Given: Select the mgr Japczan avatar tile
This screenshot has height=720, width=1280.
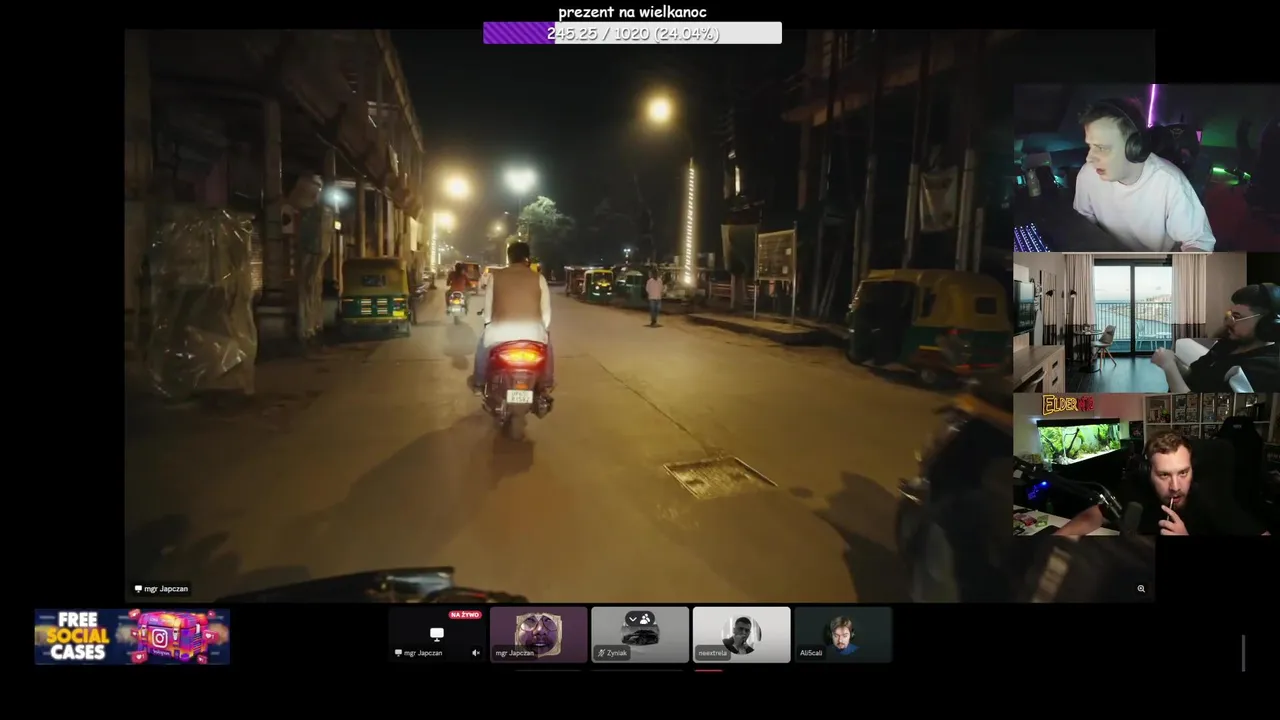Looking at the screenshot, I should (x=538, y=634).
